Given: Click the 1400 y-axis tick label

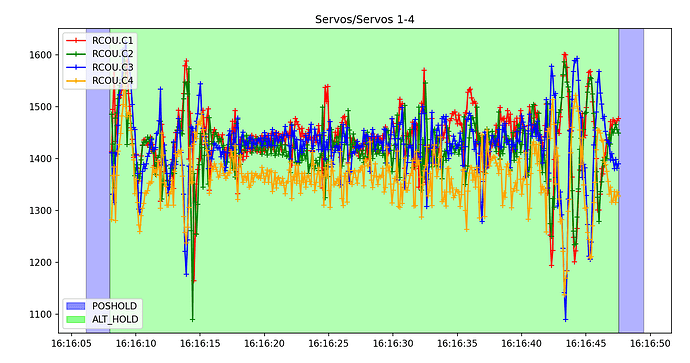Looking at the screenshot, I should pyautogui.click(x=40, y=159).
